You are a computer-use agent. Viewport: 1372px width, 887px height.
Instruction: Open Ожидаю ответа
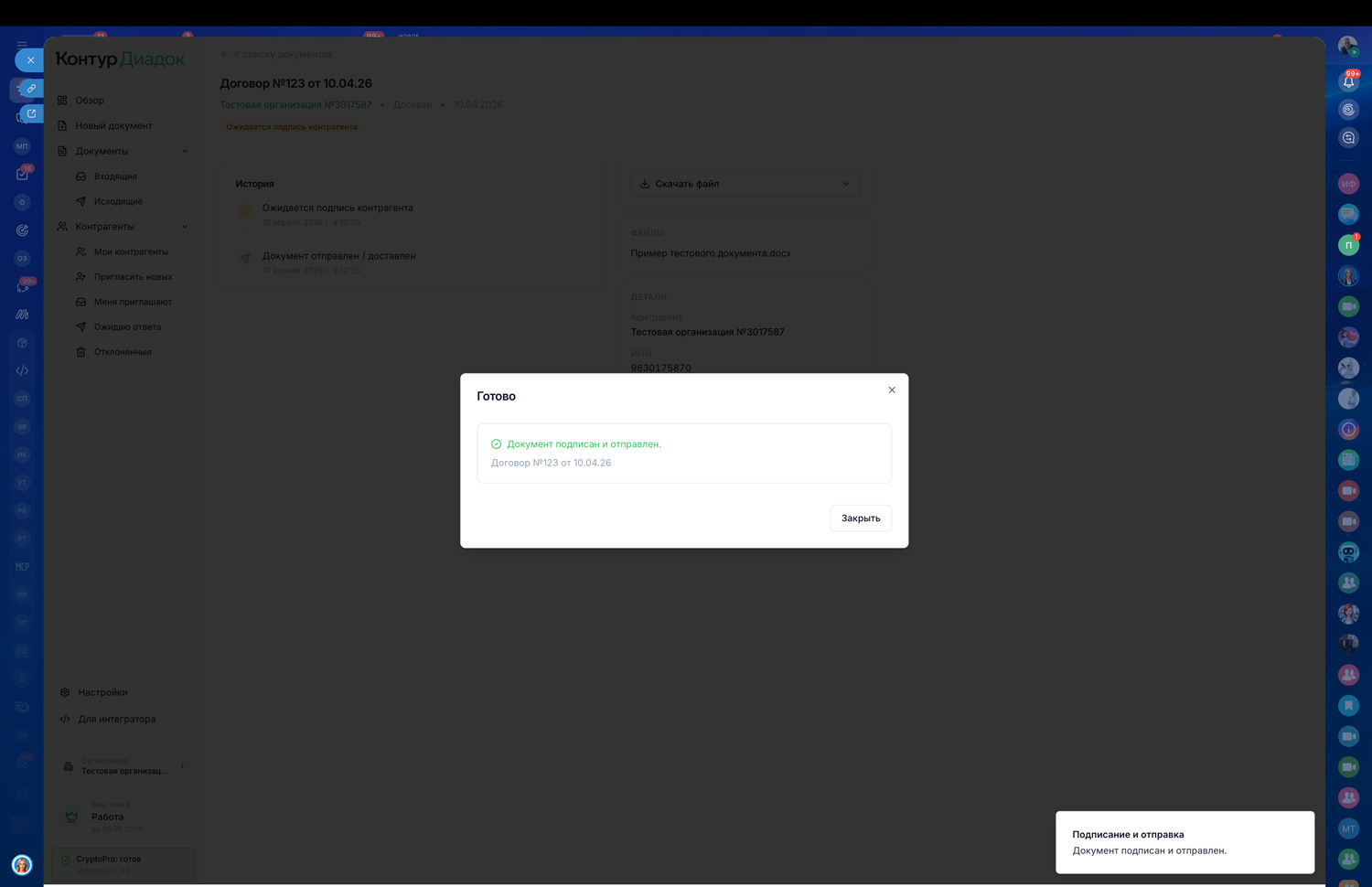[127, 327]
